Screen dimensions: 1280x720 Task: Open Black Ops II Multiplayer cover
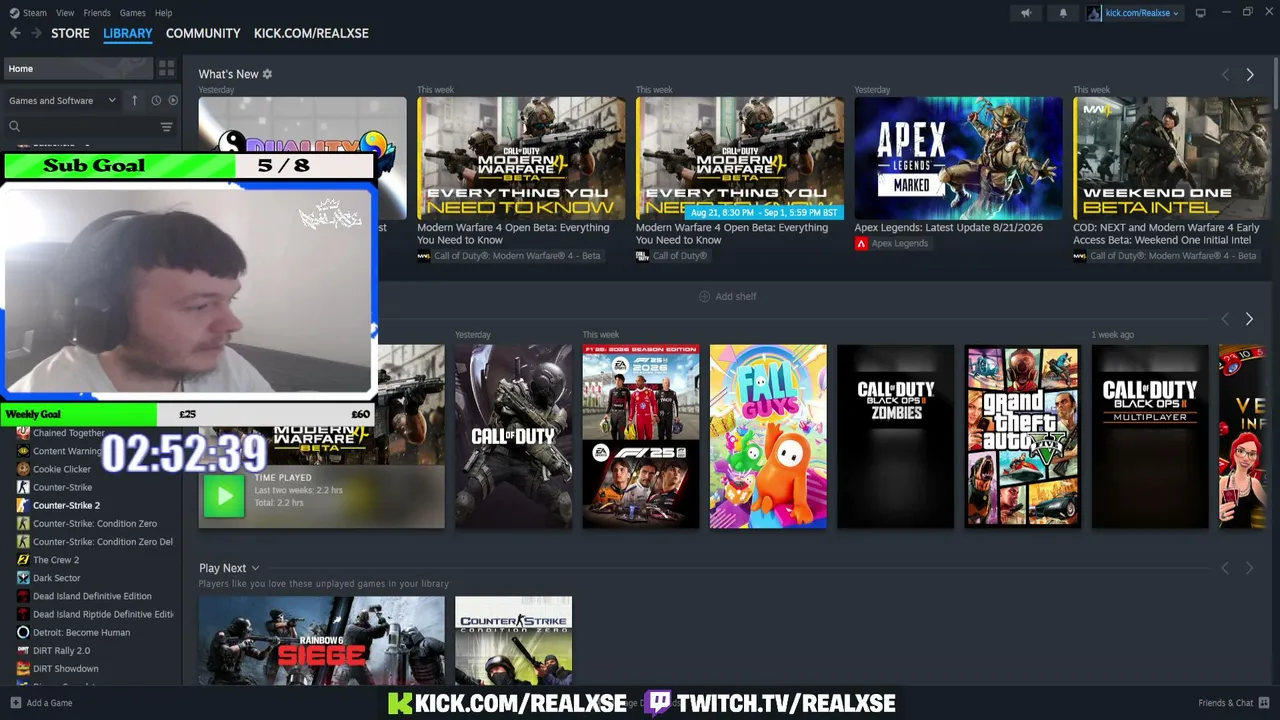point(1150,436)
